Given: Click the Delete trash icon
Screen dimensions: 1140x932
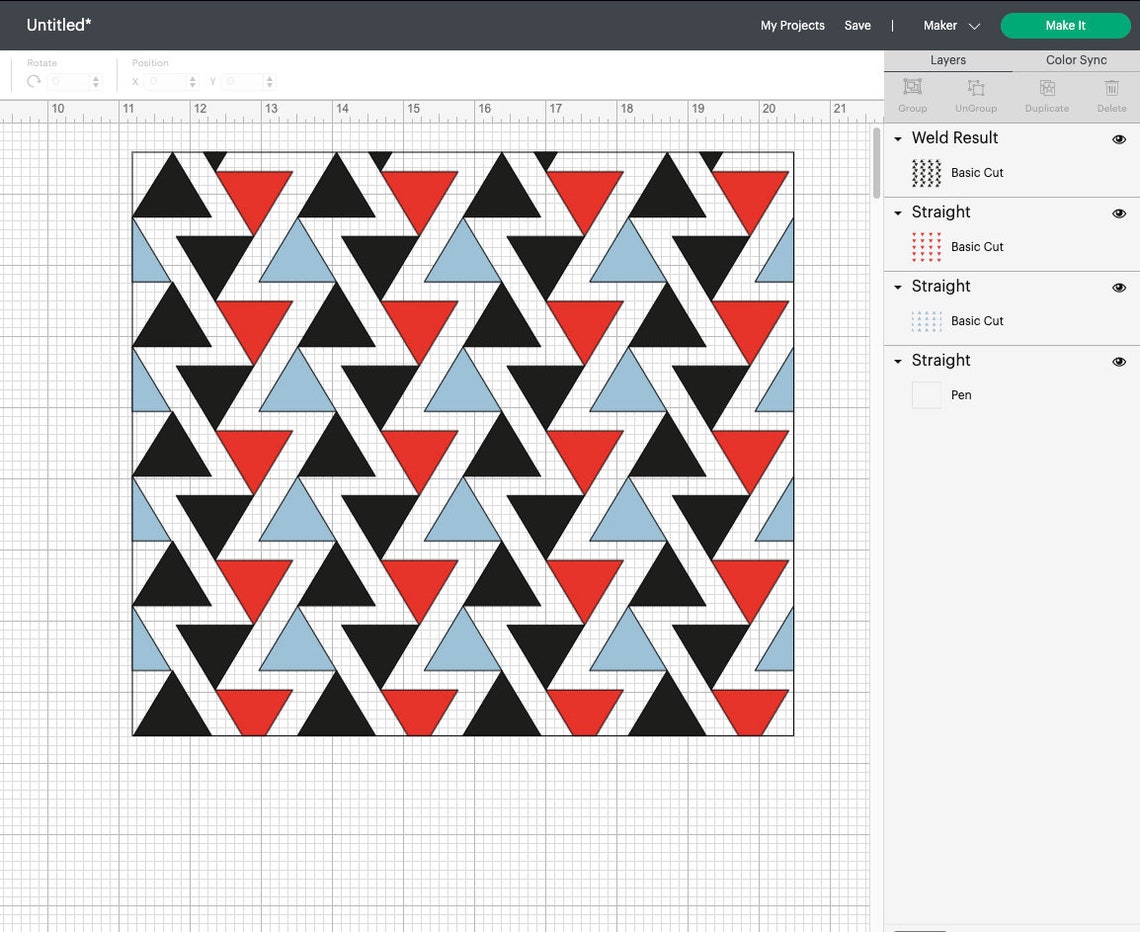Looking at the screenshot, I should (x=1111, y=88).
